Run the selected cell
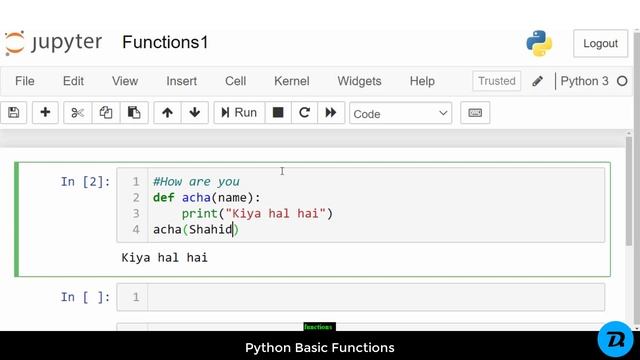The image size is (640, 360). (x=239, y=113)
